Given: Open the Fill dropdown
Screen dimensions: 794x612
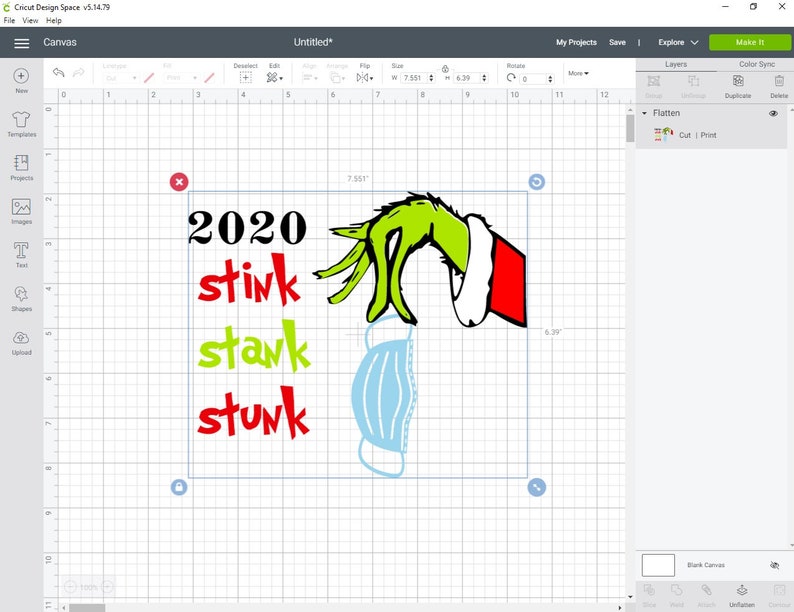Looking at the screenshot, I should (181, 78).
